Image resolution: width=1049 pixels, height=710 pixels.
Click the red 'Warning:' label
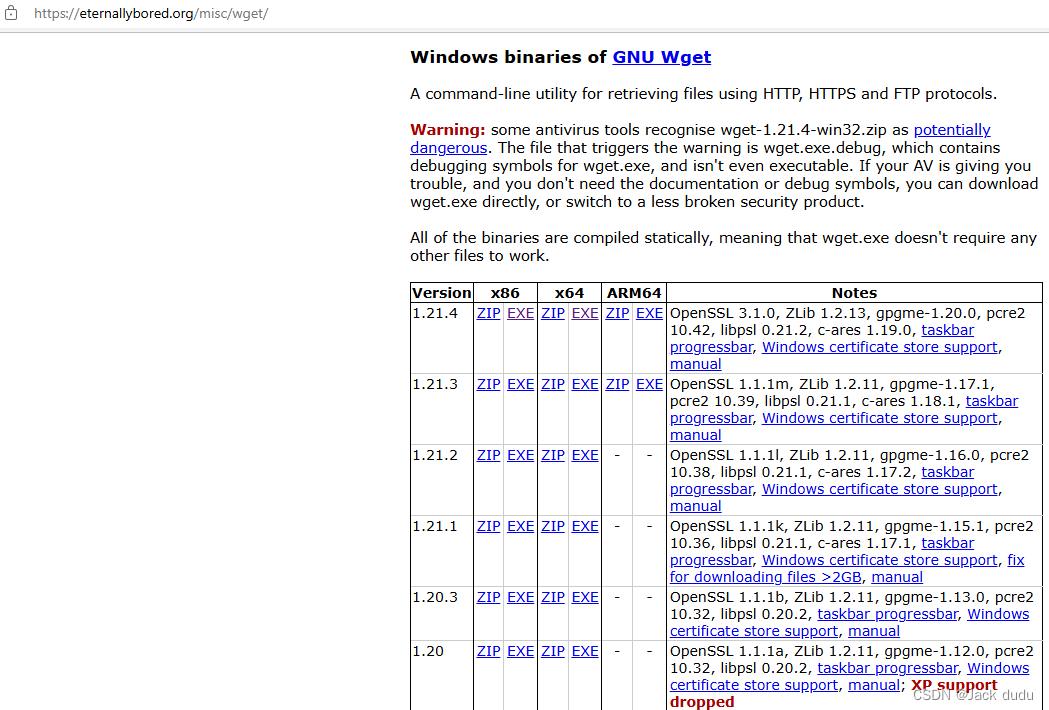pyautogui.click(x=448, y=130)
